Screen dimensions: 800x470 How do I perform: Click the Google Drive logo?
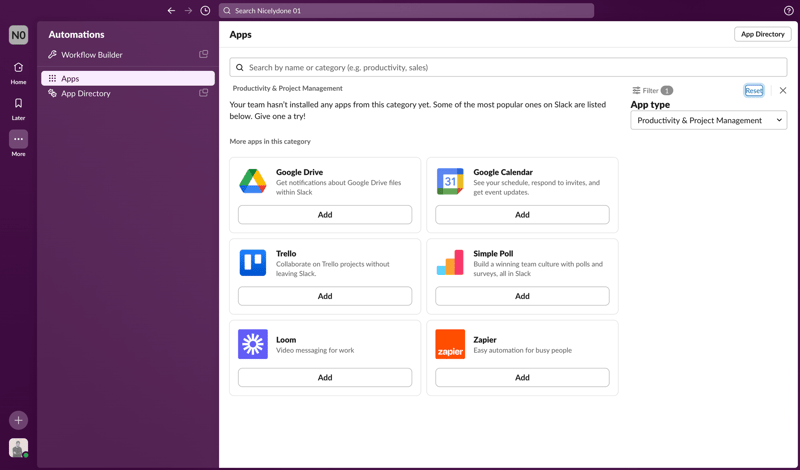click(253, 181)
